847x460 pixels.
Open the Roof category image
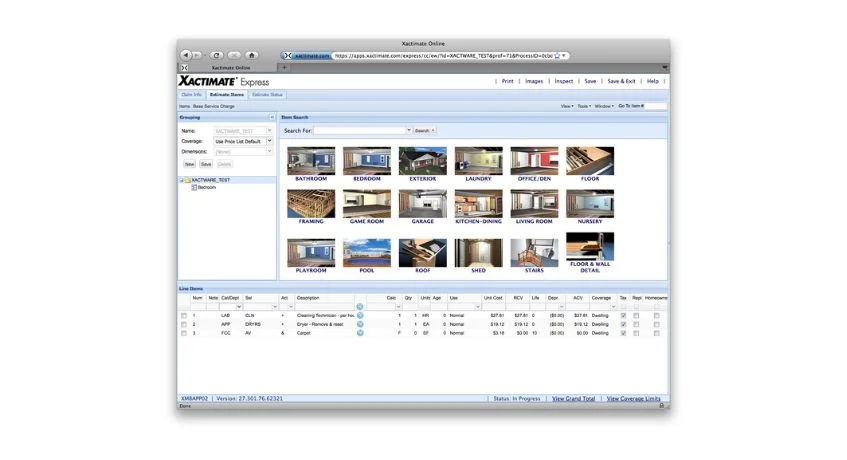422,253
